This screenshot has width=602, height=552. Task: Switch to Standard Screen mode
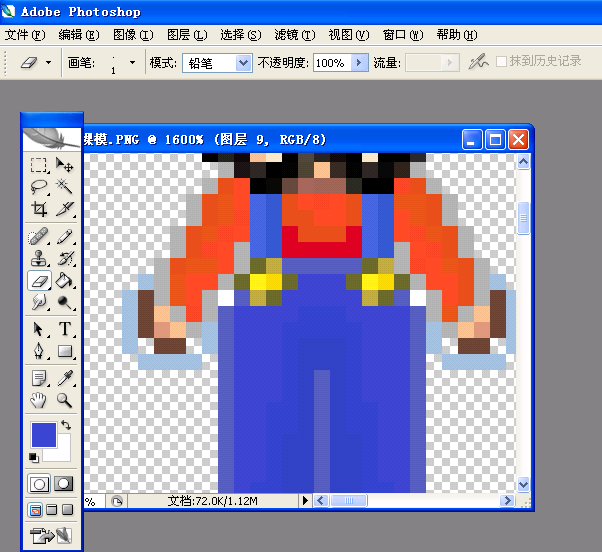click(x=35, y=510)
